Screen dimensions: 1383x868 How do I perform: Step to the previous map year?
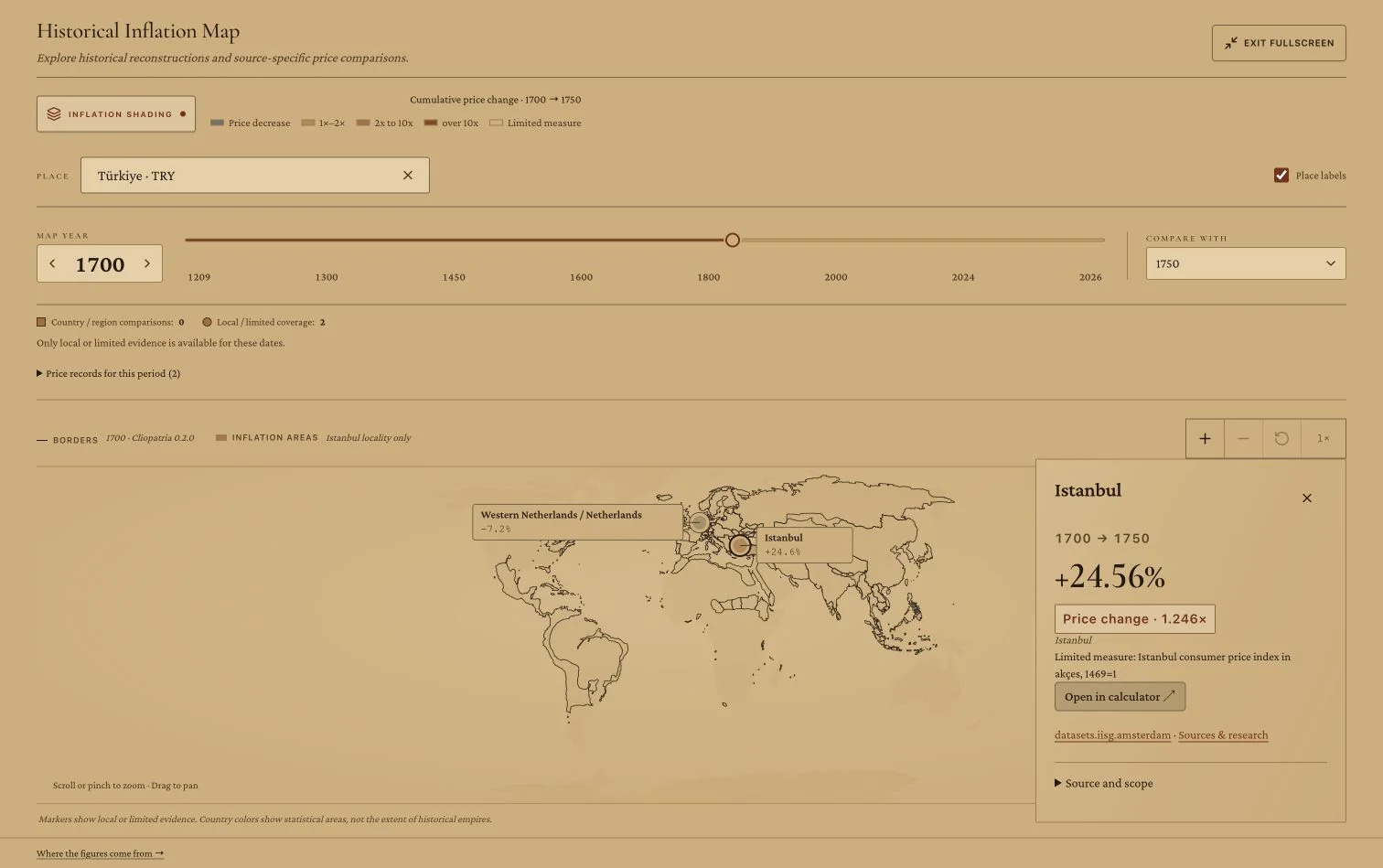pos(52,263)
